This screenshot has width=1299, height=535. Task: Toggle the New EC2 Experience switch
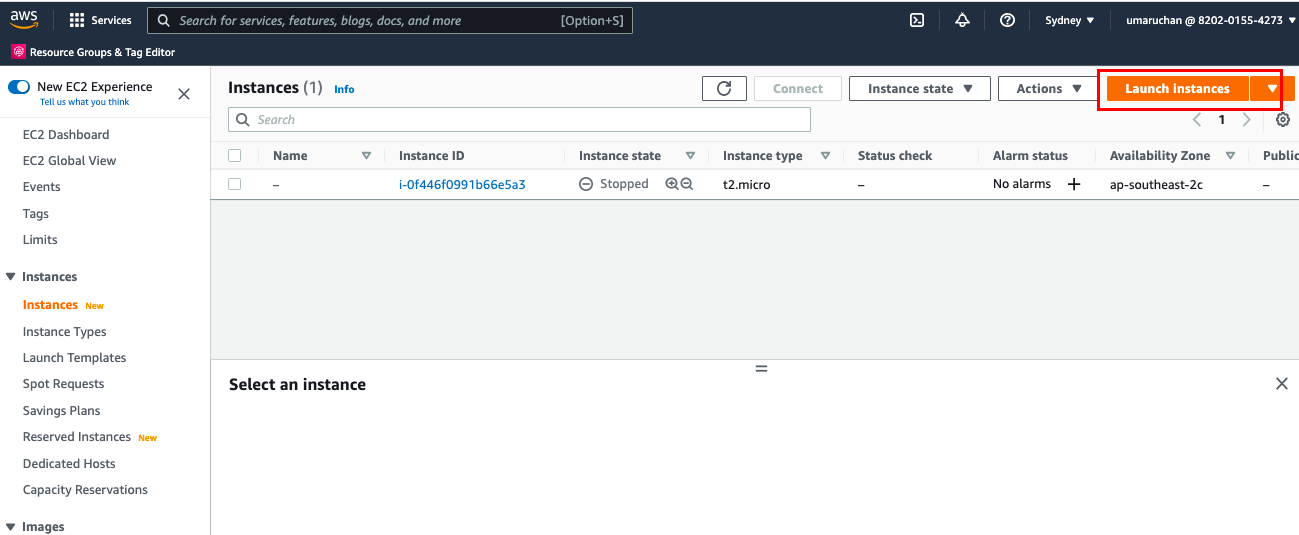(x=19, y=87)
